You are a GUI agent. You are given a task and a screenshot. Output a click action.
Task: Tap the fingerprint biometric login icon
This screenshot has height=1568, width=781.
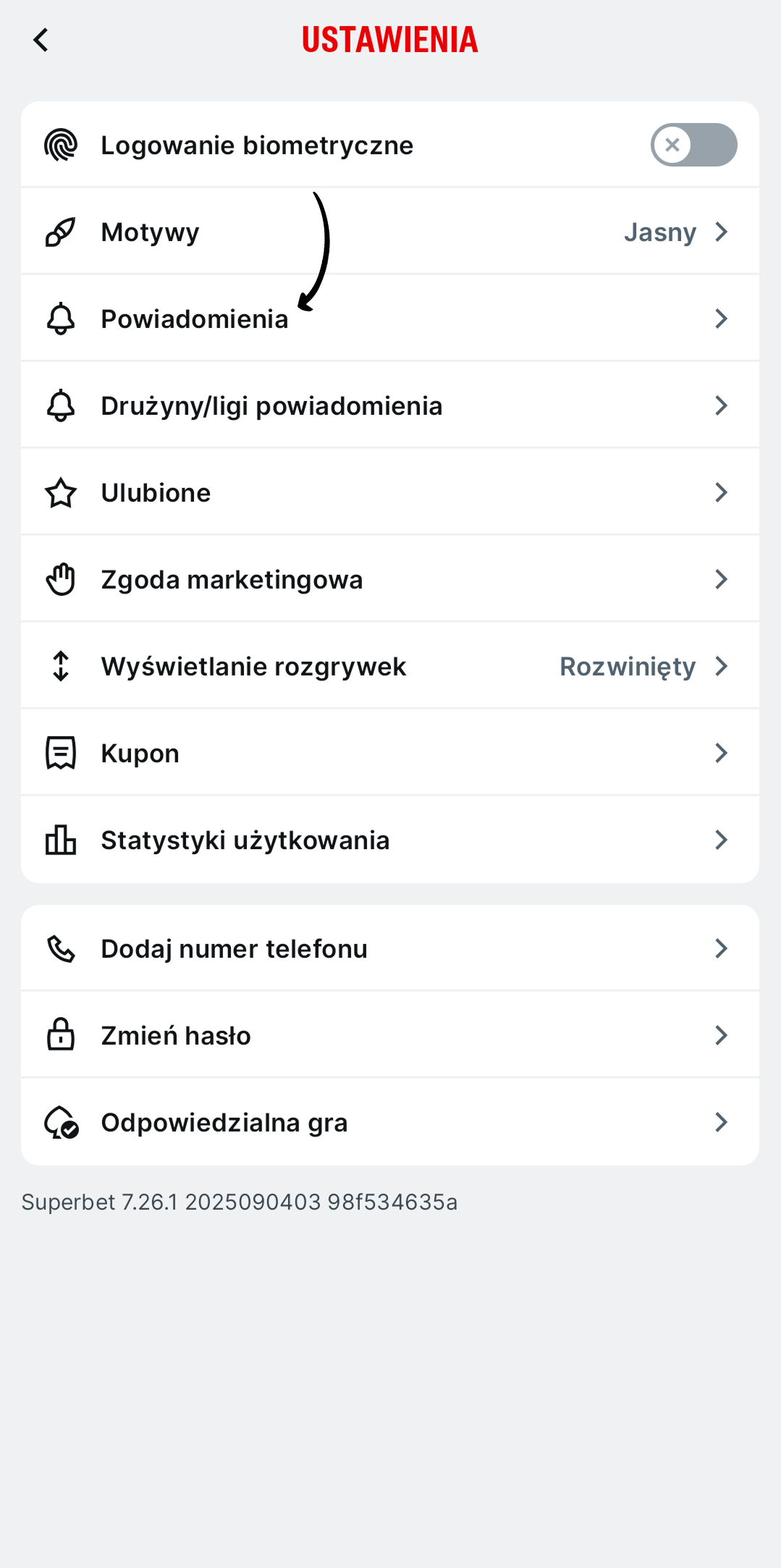[x=61, y=145]
